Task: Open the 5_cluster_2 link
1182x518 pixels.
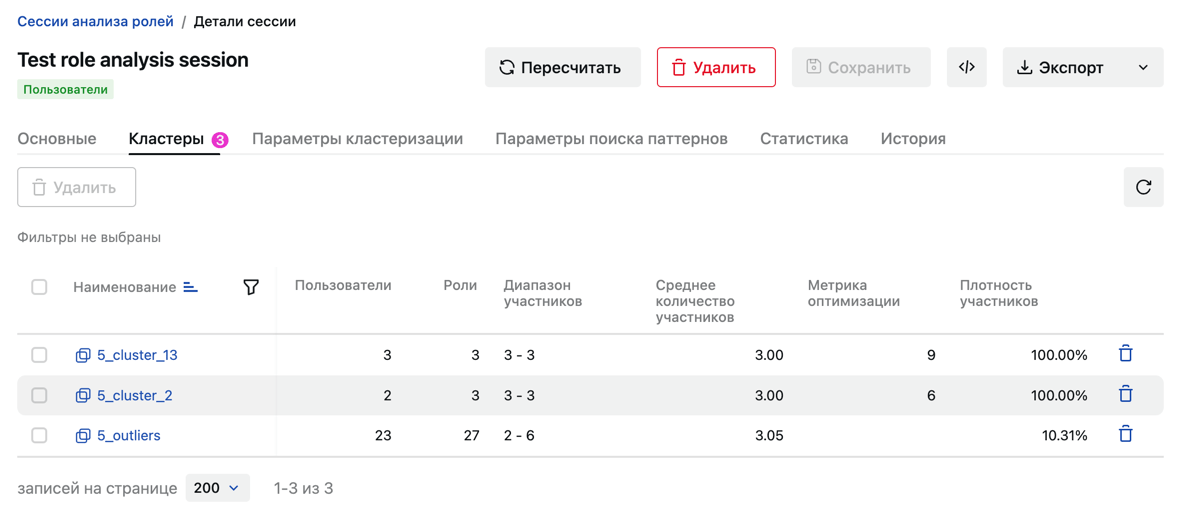Action: pyautogui.click(x=135, y=395)
